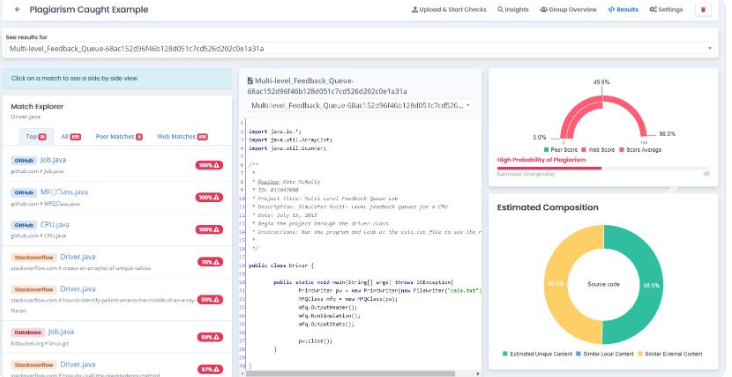This screenshot has width=732, height=377.
Task: Click the 'High Probability of Plagiarism' label
Action: tap(541, 160)
